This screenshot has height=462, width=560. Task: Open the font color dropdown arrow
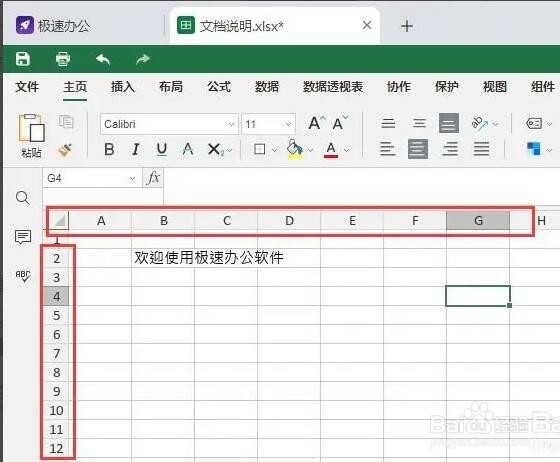[346, 150]
